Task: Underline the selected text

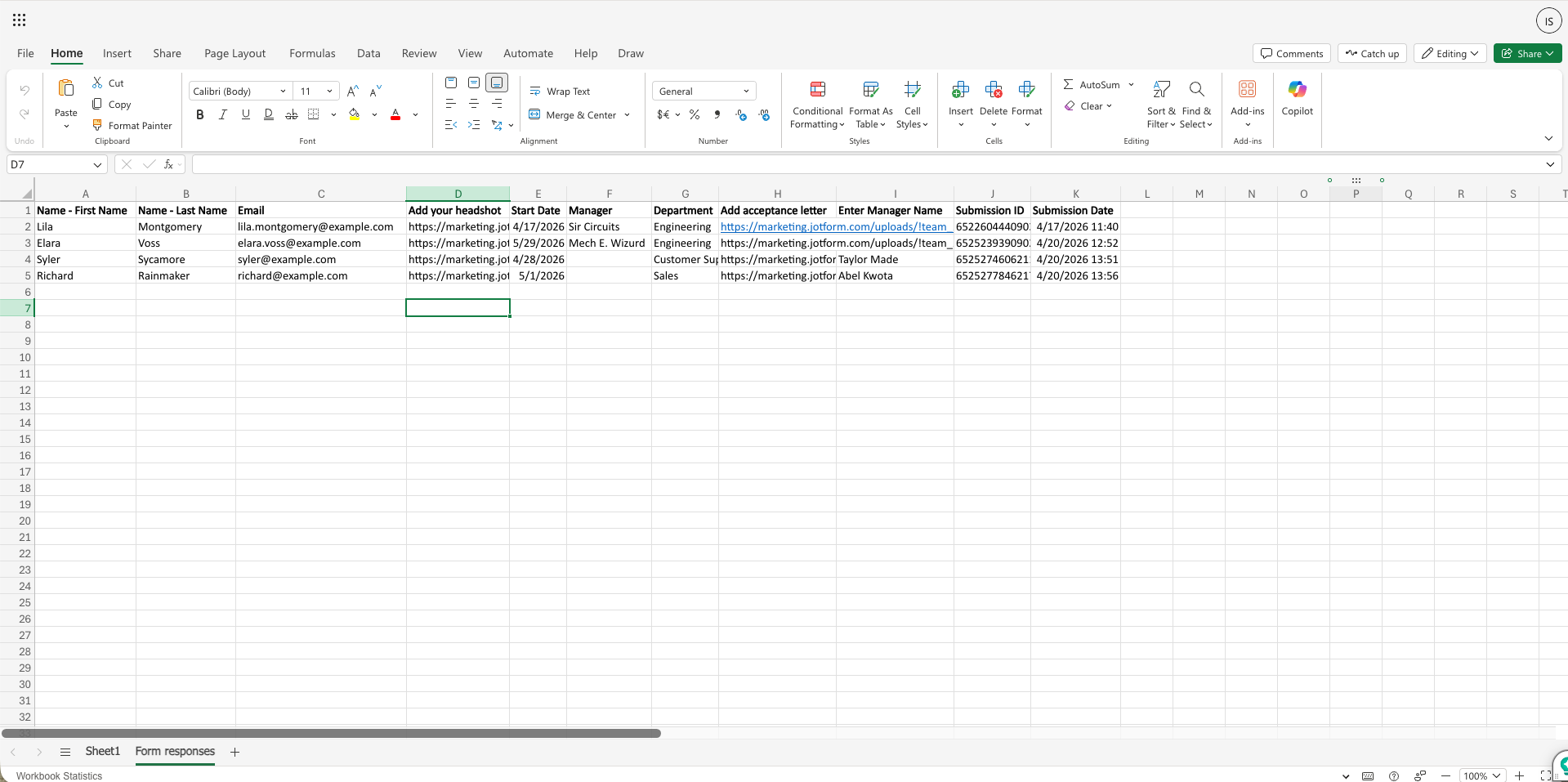Action: point(245,114)
